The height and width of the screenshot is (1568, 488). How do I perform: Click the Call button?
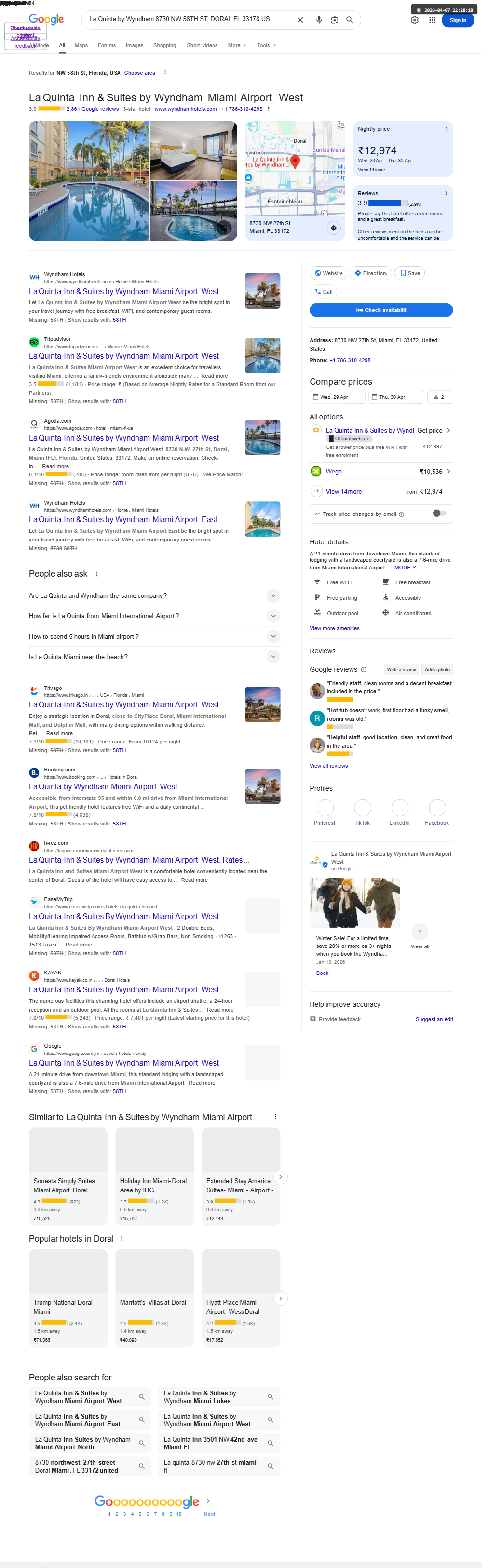323,292
